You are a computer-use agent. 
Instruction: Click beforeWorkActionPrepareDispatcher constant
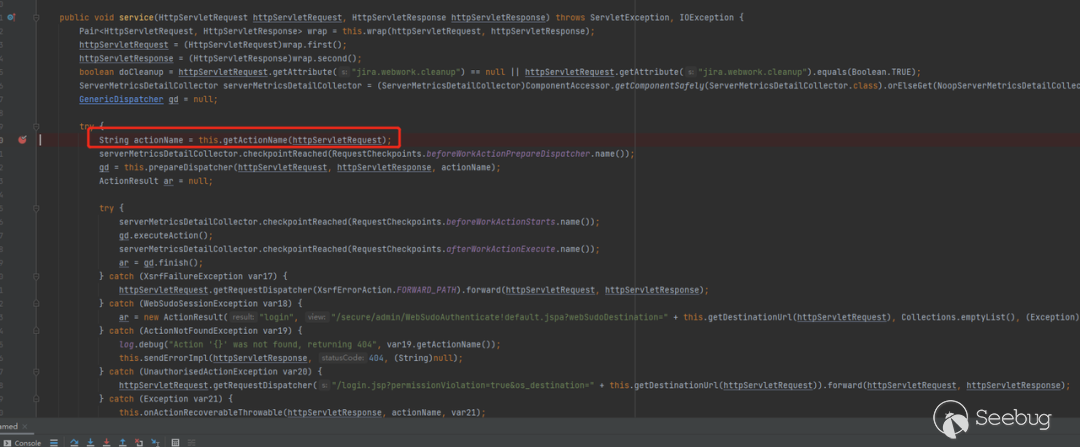point(506,154)
